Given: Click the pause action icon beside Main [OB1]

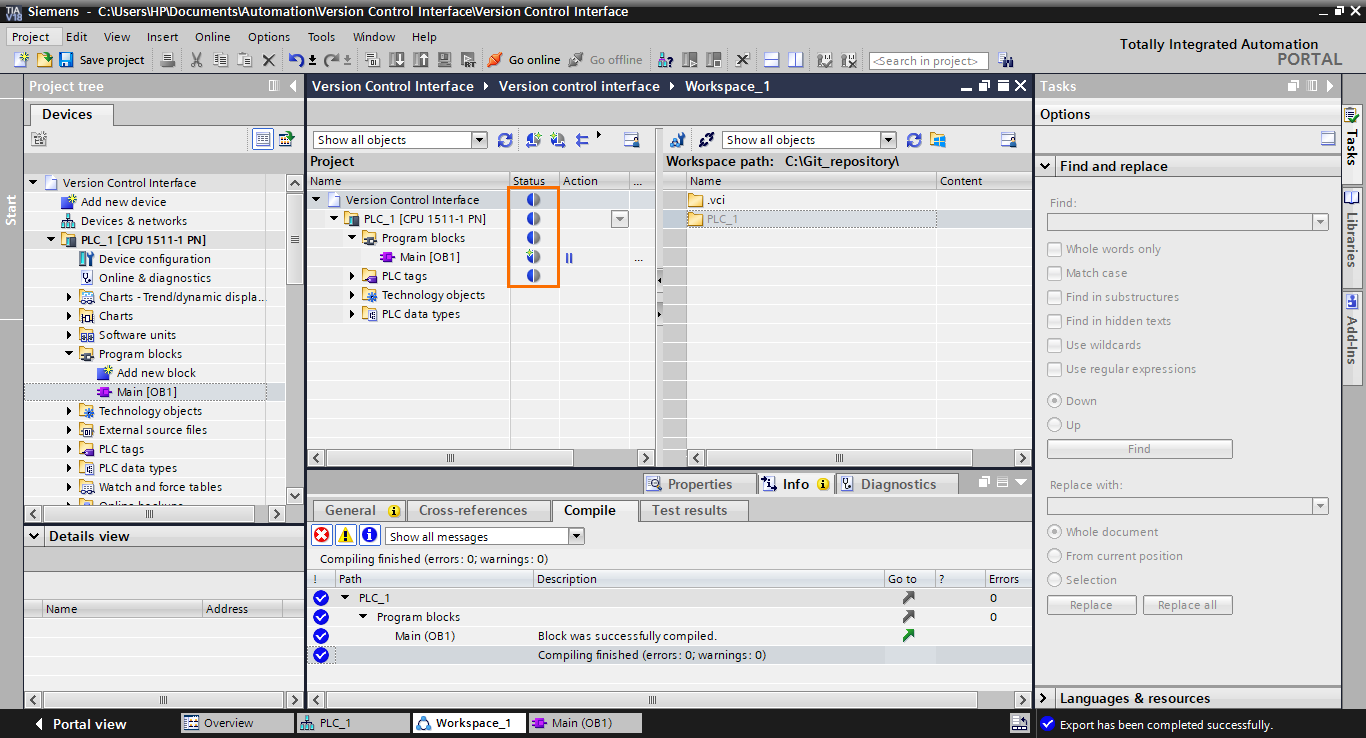Looking at the screenshot, I should tap(568, 257).
